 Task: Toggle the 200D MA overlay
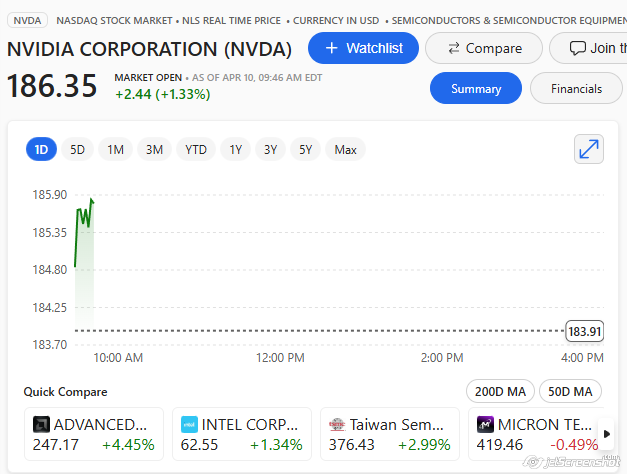tap(500, 391)
